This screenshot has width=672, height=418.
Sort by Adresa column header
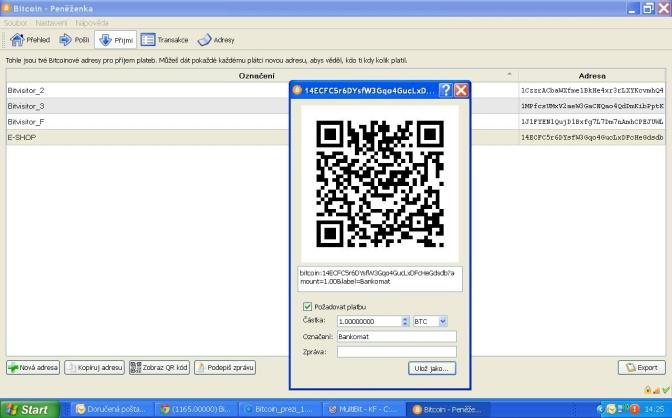coord(592,76)
